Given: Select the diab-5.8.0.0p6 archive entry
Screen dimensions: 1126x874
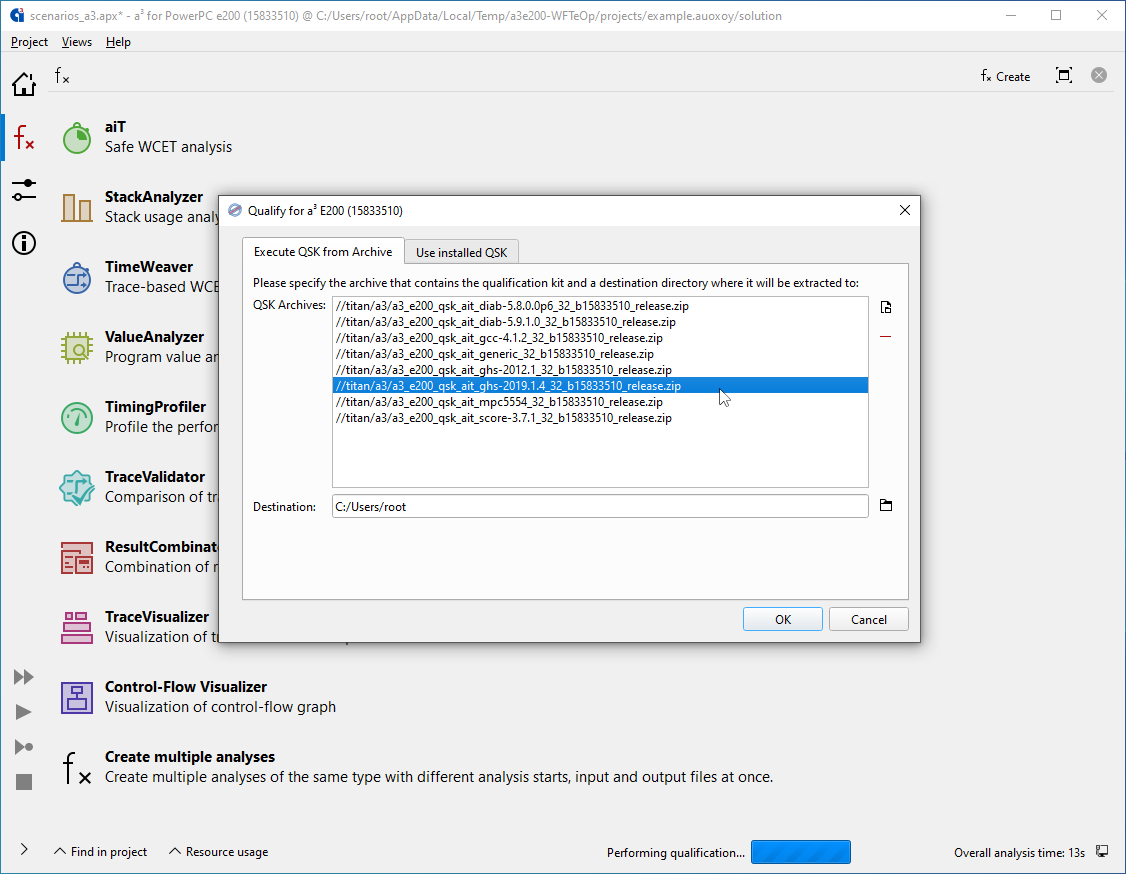Looking at the screenshot, I should (600, 306).
